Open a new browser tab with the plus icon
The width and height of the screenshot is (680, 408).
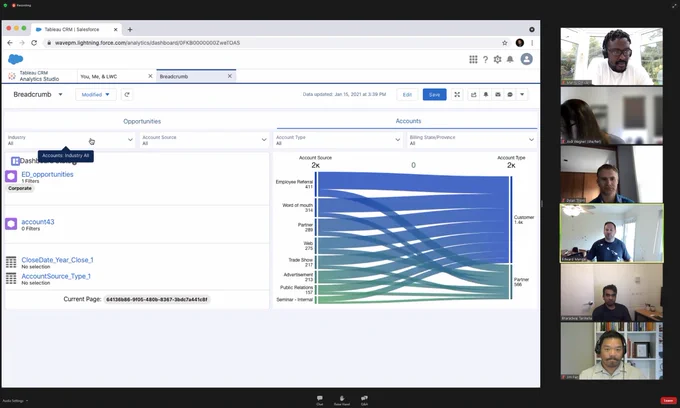pyautogui.click(x=130, y=29)
